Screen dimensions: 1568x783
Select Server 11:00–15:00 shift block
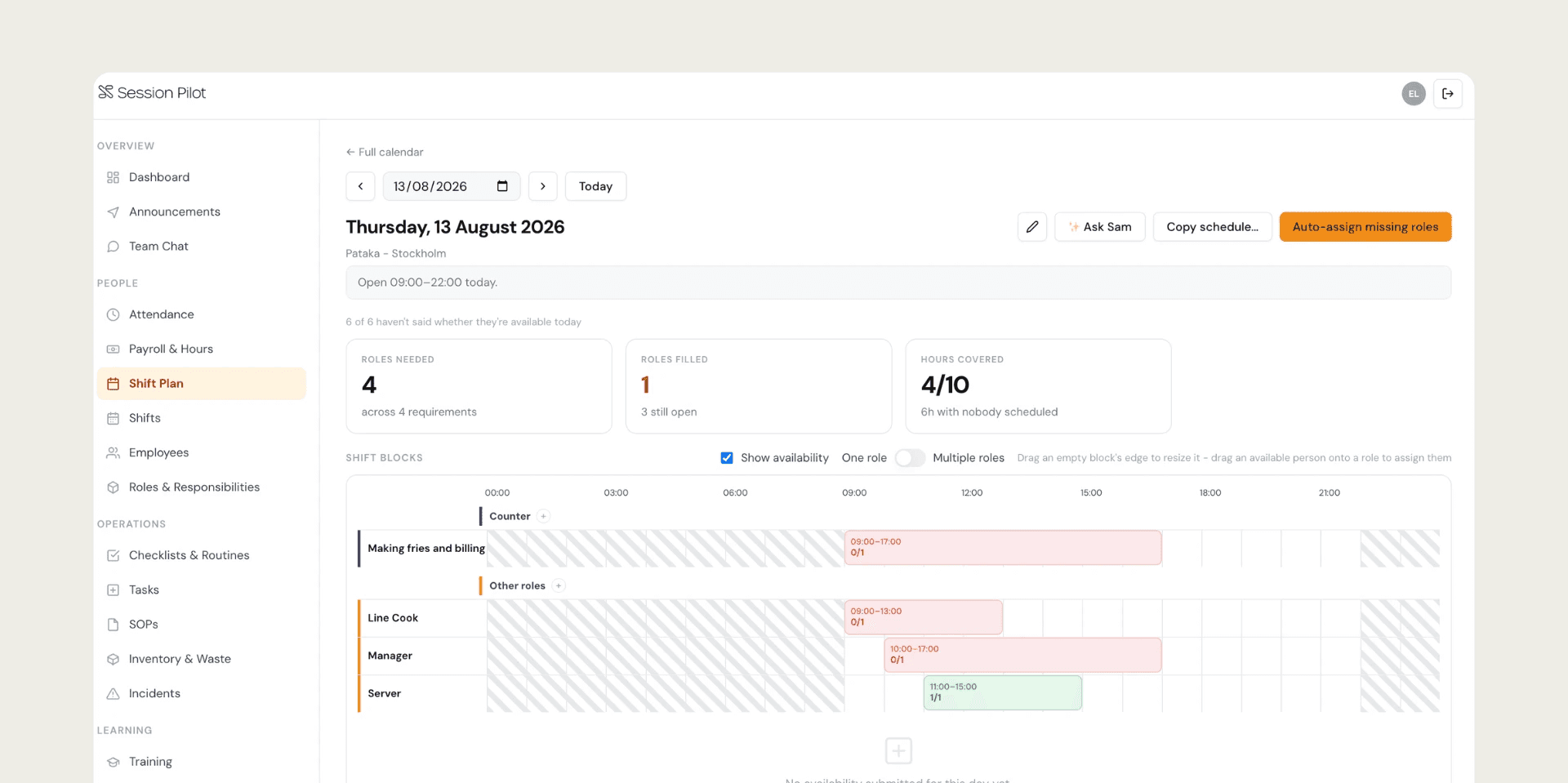1003,692
